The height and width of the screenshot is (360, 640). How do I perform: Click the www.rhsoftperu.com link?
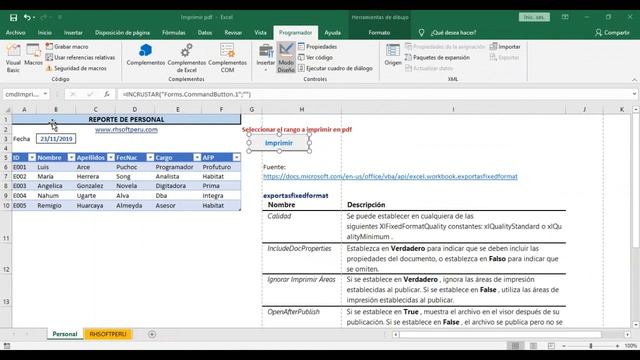click(x=127, y=129)
